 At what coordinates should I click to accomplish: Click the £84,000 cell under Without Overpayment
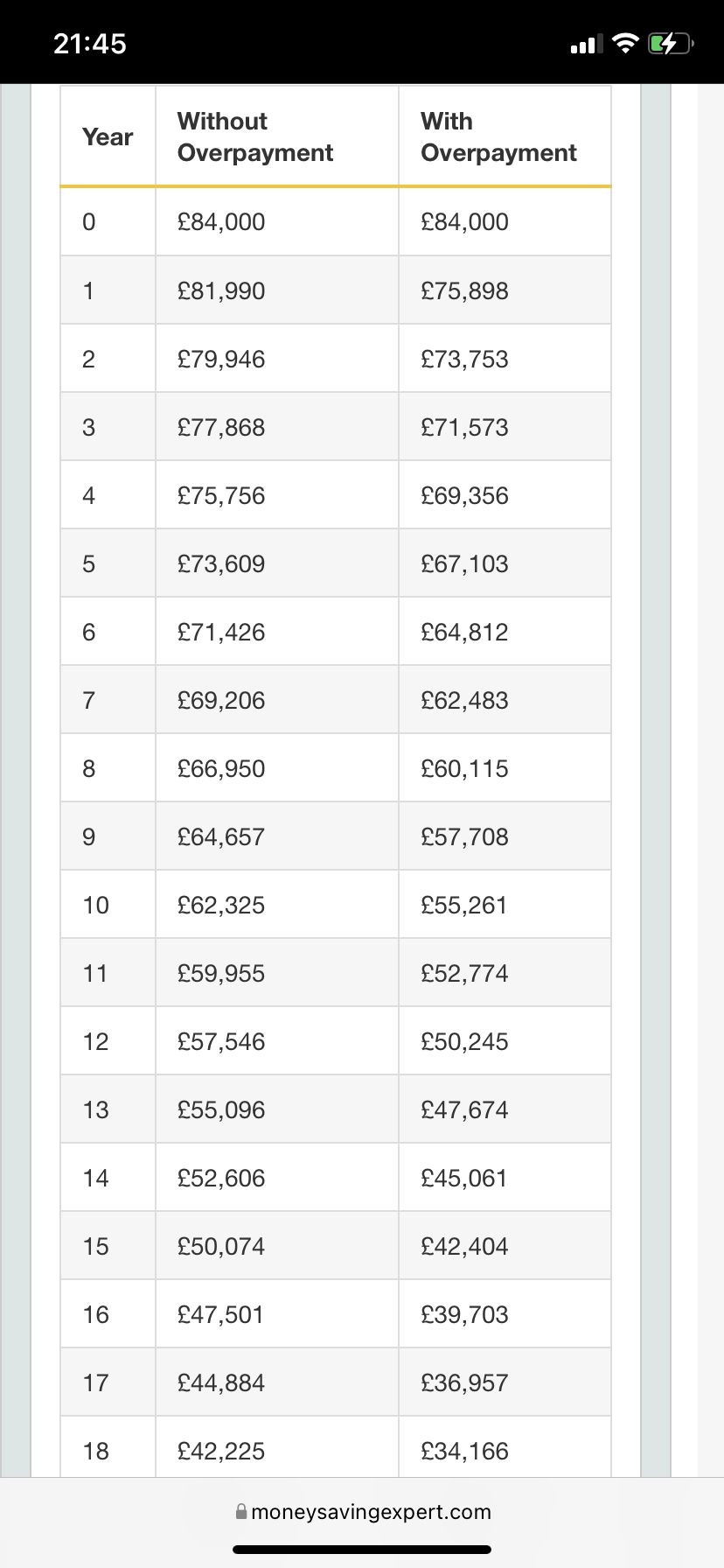[x=221, y=222]
